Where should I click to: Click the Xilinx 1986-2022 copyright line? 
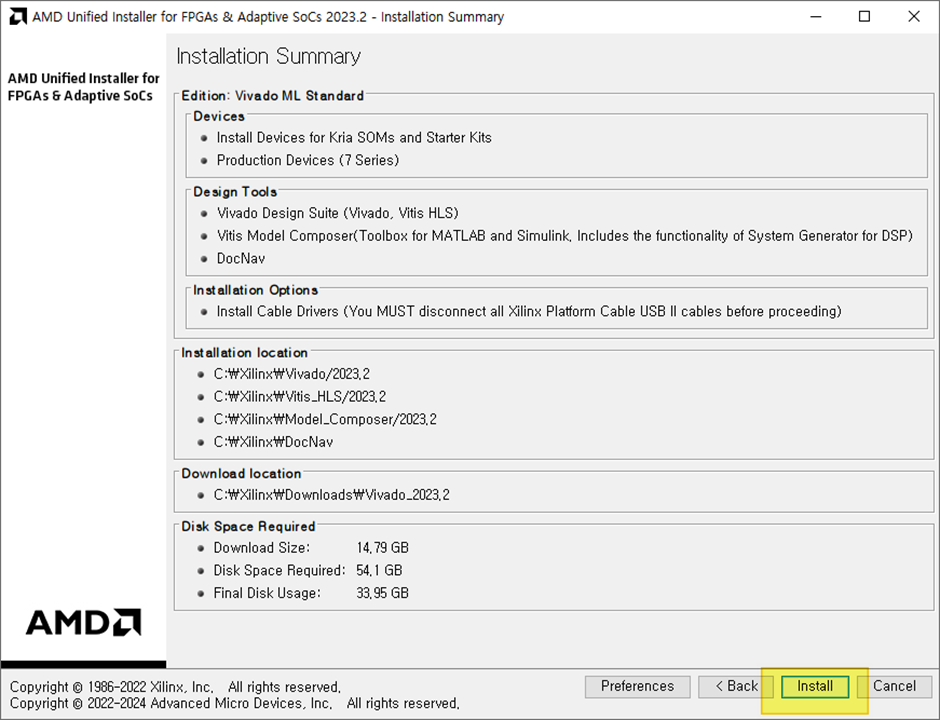[x=175, y=687]
